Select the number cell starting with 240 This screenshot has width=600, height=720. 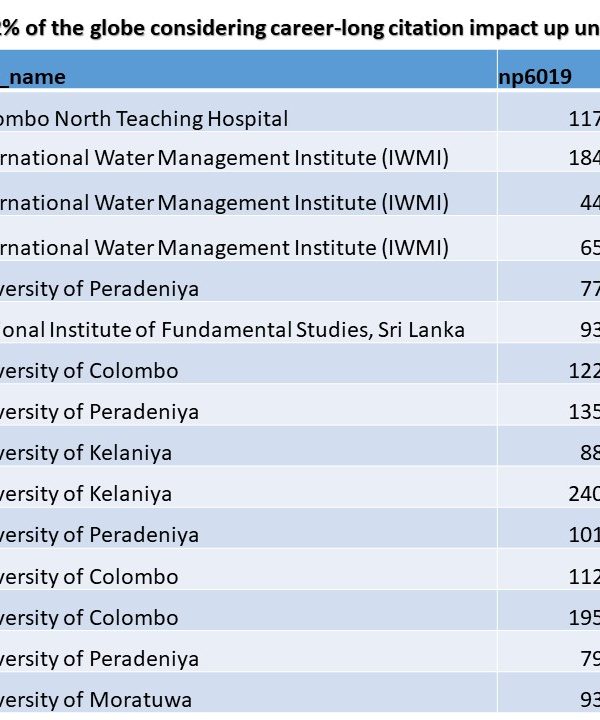tap(583, 494)
